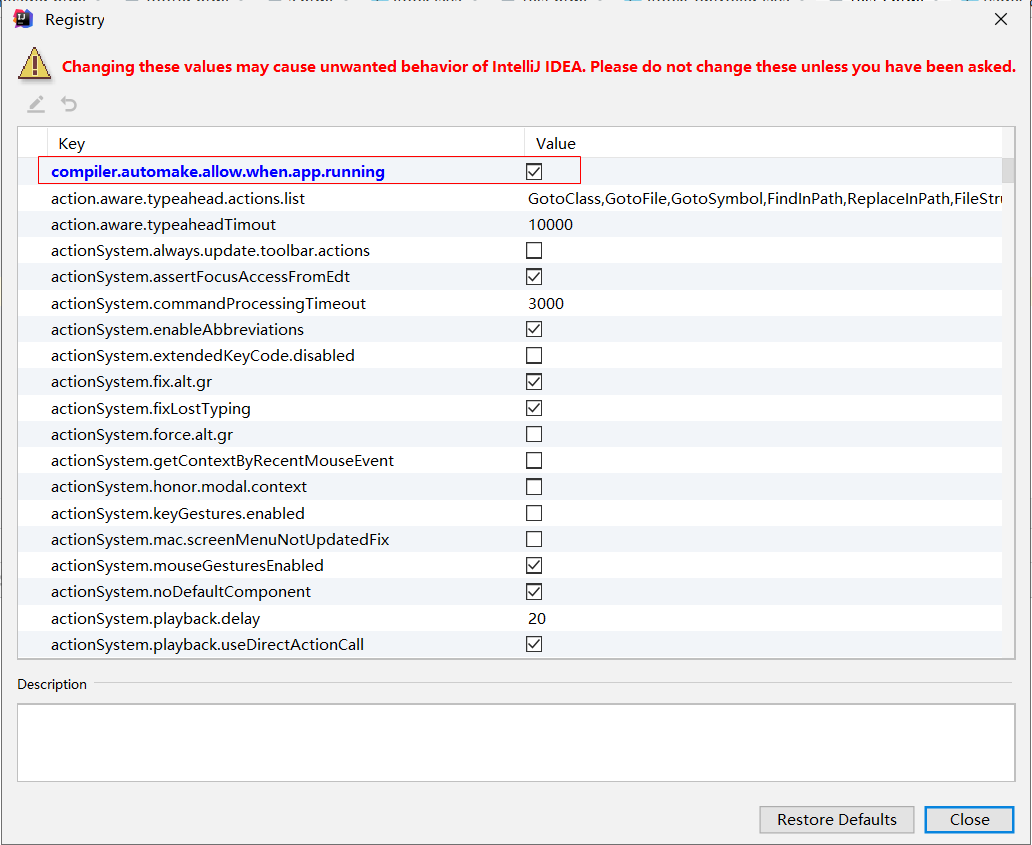The height and width of the screenshot is (845, 1032).
Task: Enable actionSystem.force.alt.gr checkbox
Action: pos(534,434)
